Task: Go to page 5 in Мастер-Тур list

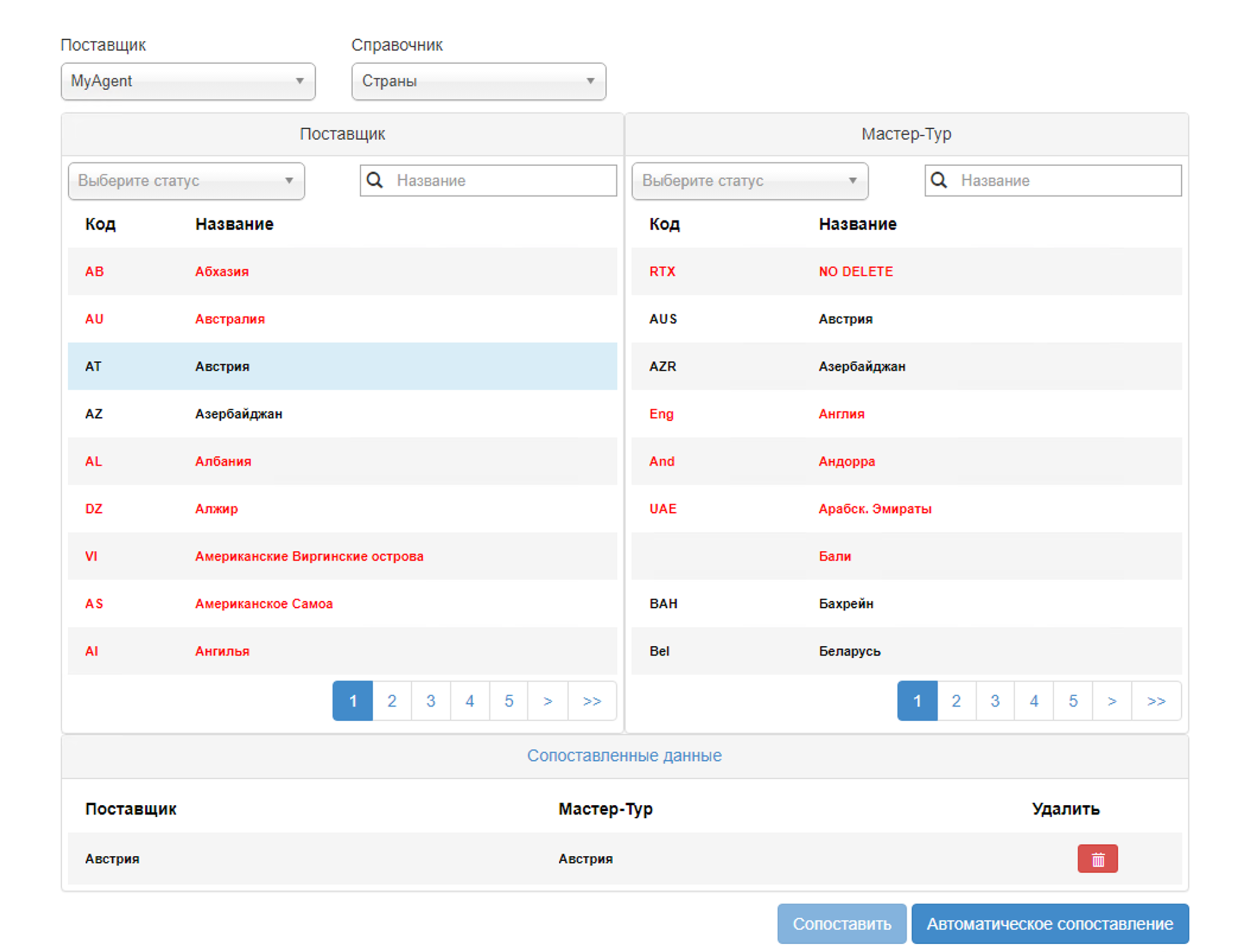Action: pos(1073,701)
